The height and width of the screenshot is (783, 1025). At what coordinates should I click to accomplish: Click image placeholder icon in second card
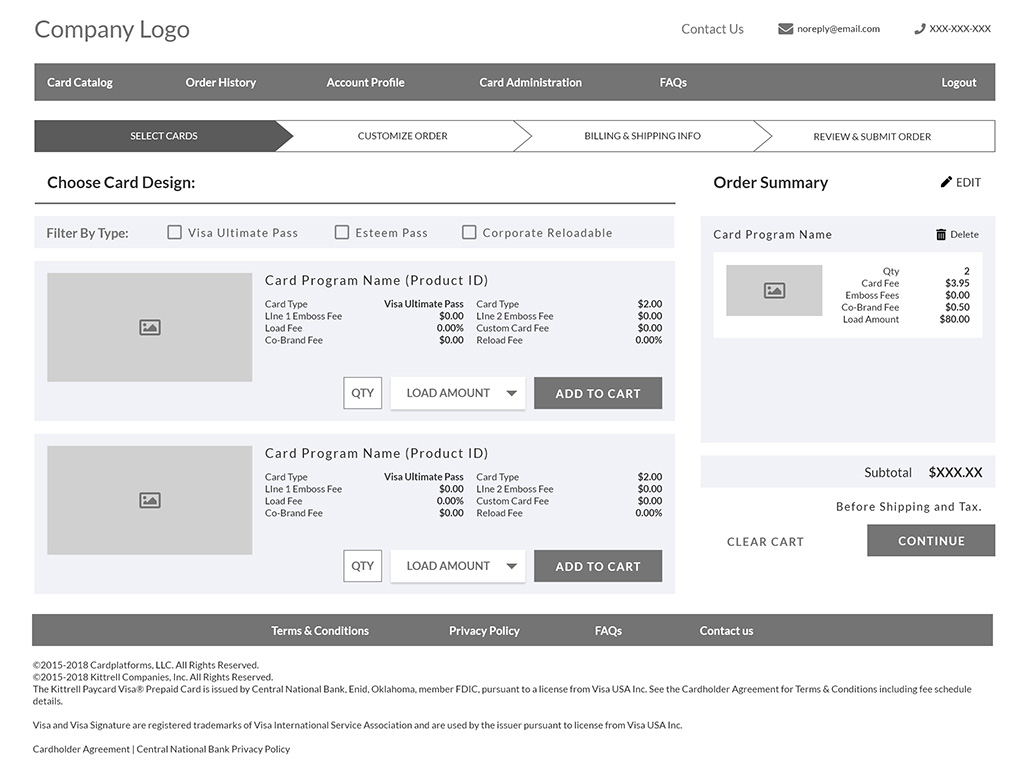point(150,501)
